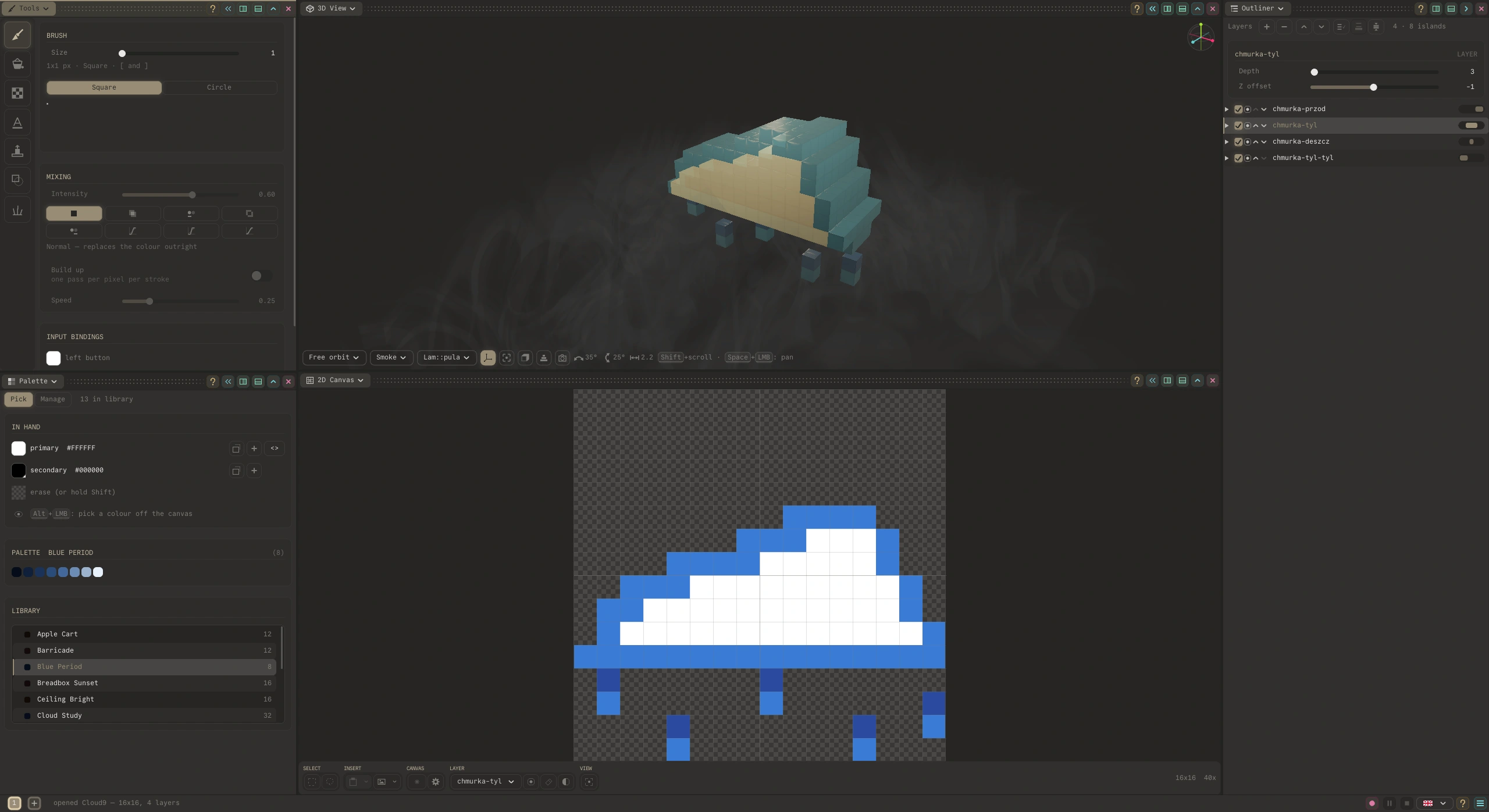
Task: Toggle the Build up switch
Action: coord(261,276)
